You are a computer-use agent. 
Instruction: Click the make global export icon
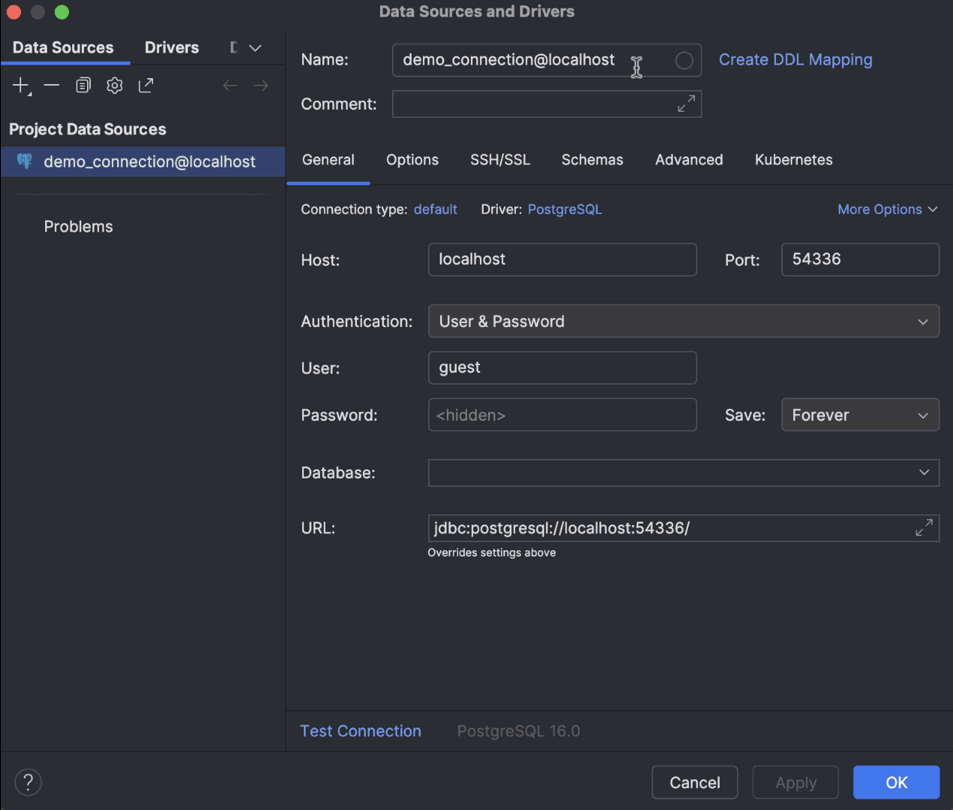(x=146, y=86)
